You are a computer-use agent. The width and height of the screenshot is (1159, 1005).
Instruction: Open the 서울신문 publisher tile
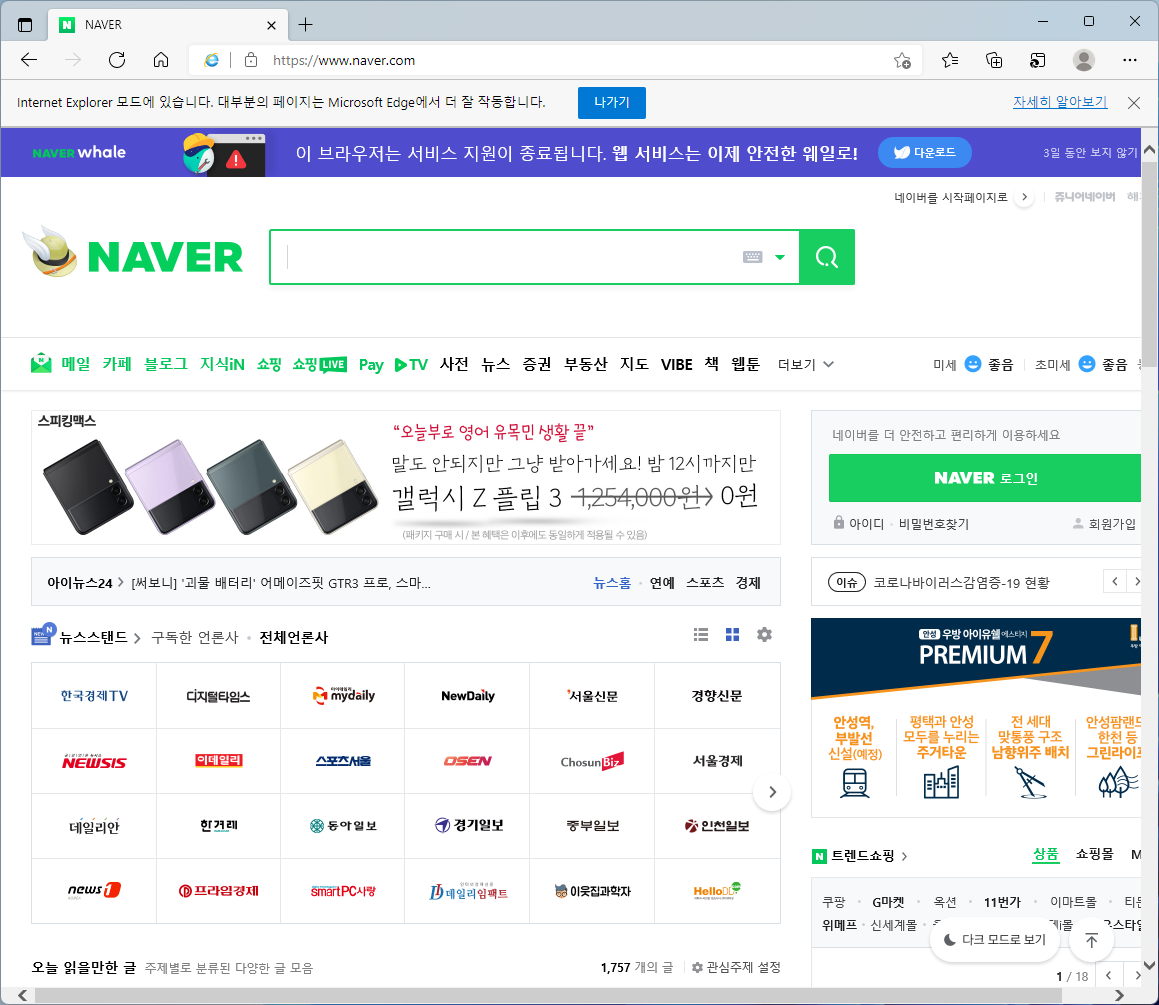point(592,695)
